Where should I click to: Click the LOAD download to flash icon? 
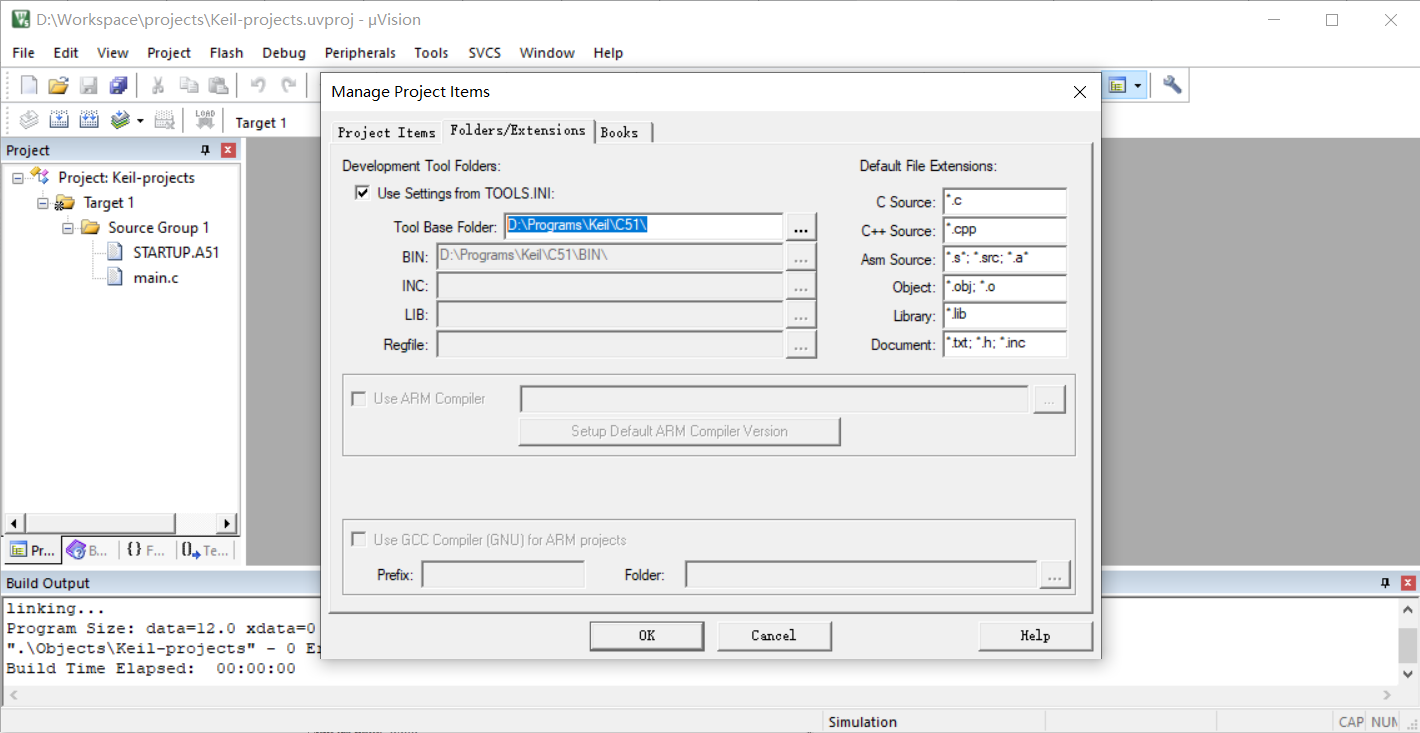[x=205, y=121]
